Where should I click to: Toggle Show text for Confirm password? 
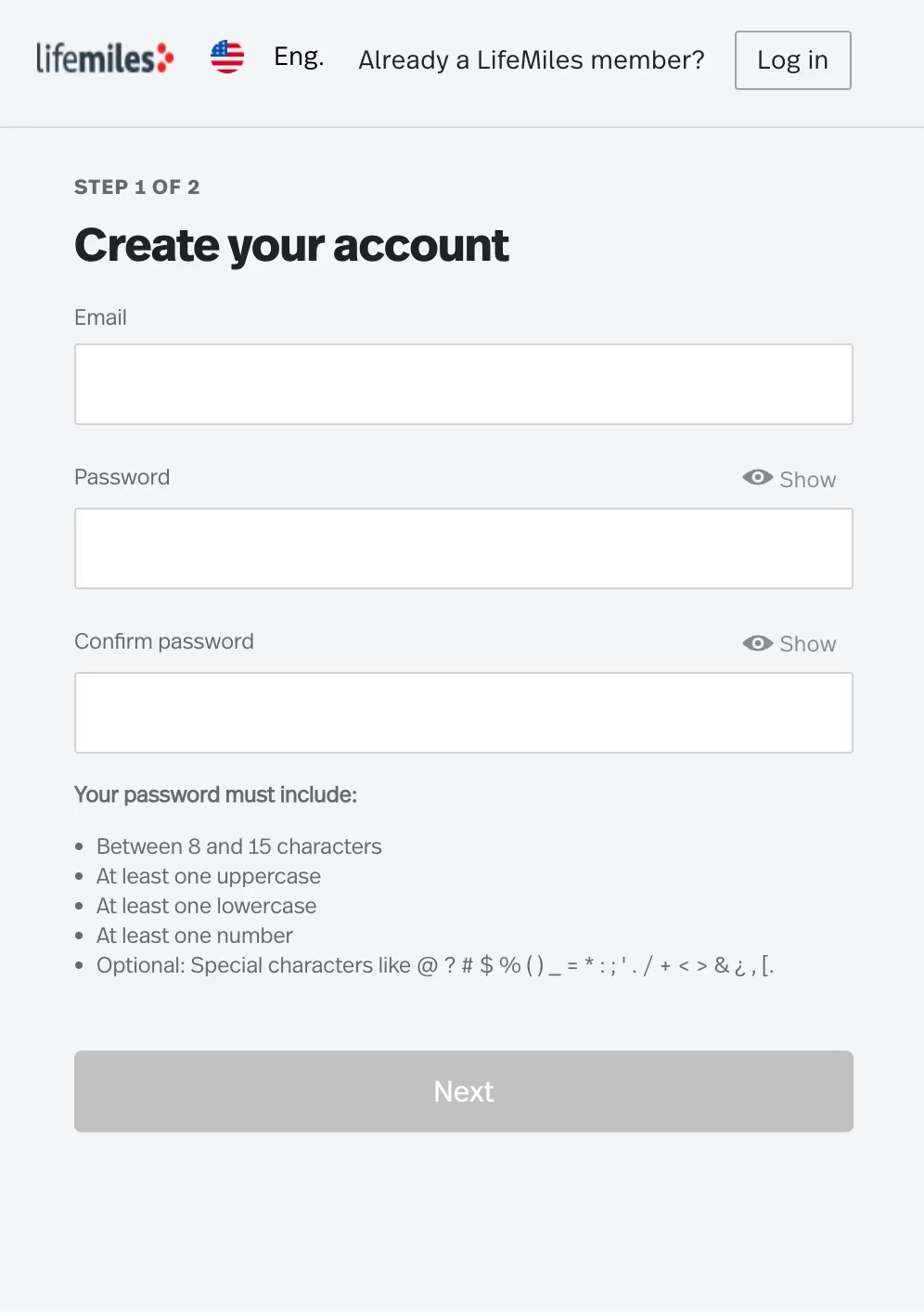pos(808,644)
